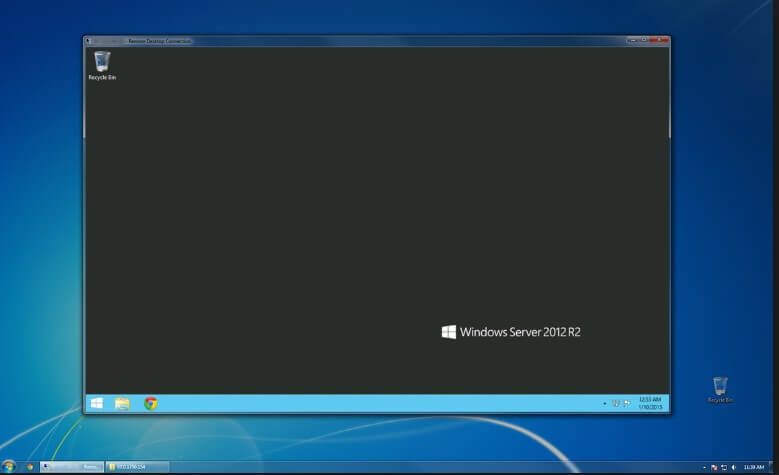779x475 pixels.
Task: Launch File Explorer from the remote taskbar
Action: click(122, 403)
